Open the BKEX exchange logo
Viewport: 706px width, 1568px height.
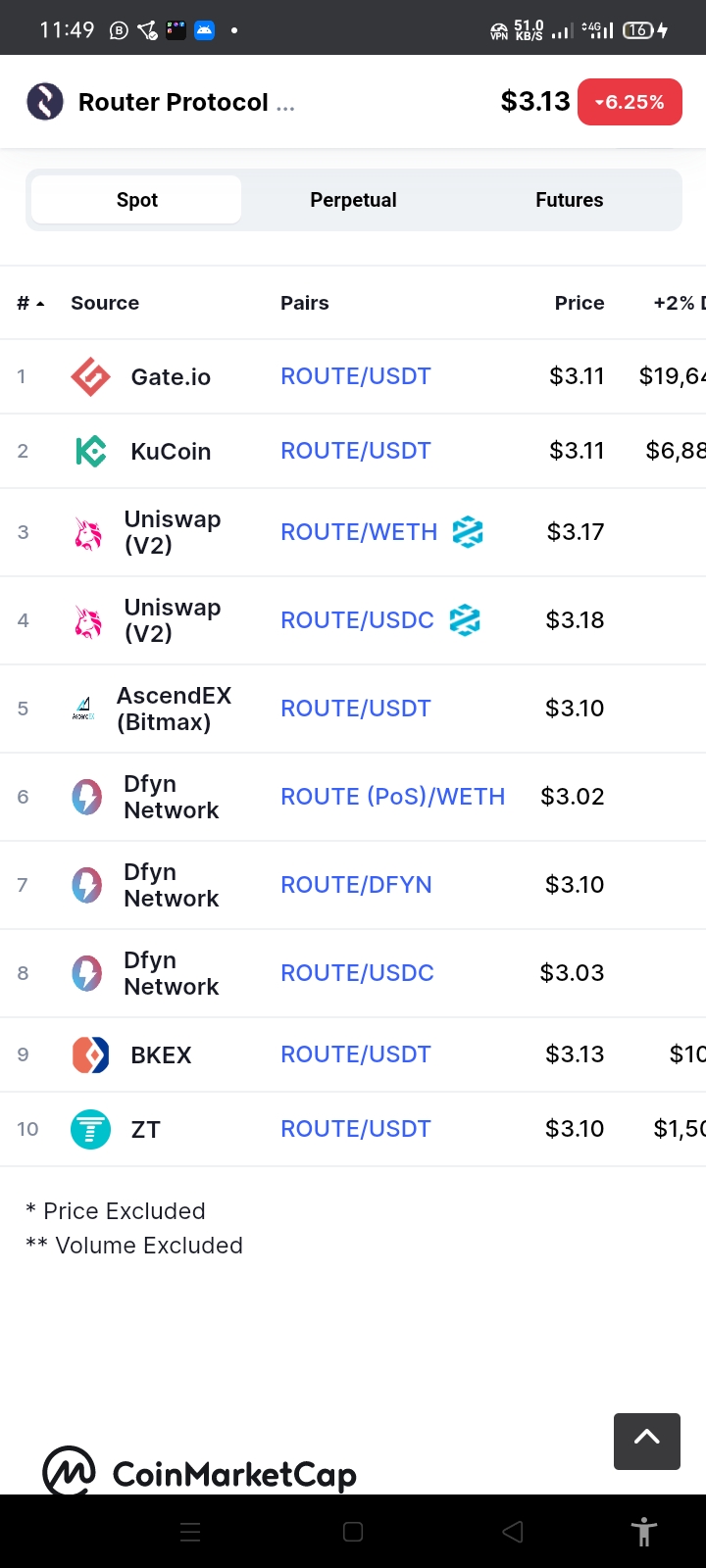[x=91, y=1054]
